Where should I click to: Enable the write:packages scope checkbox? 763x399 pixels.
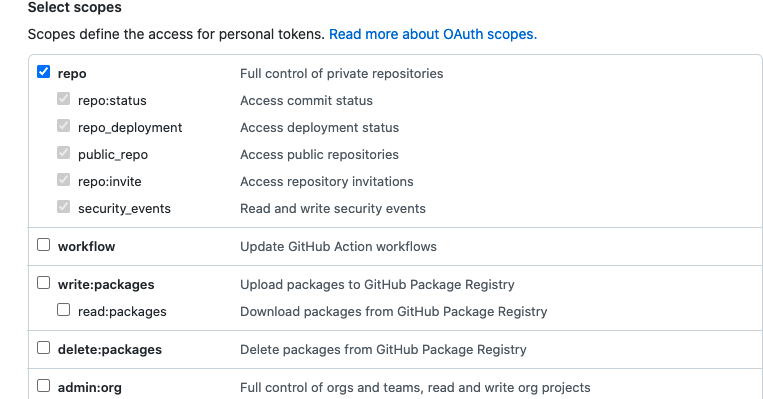pyautogui.click(x=43, y=283)
